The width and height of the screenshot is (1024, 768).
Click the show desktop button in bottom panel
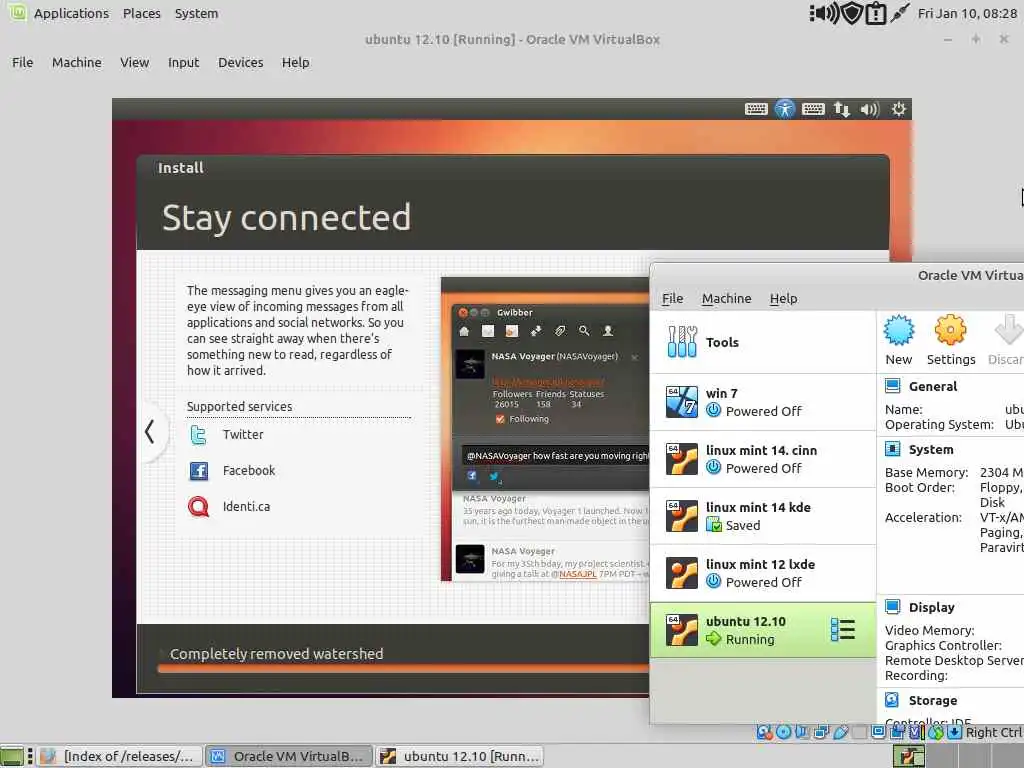(12, 756)
